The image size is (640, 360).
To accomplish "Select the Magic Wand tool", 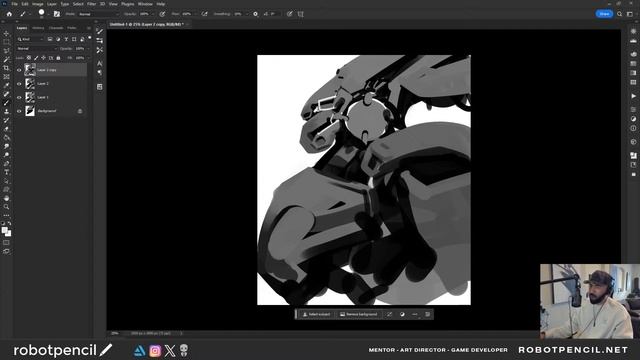I will 6,60.
